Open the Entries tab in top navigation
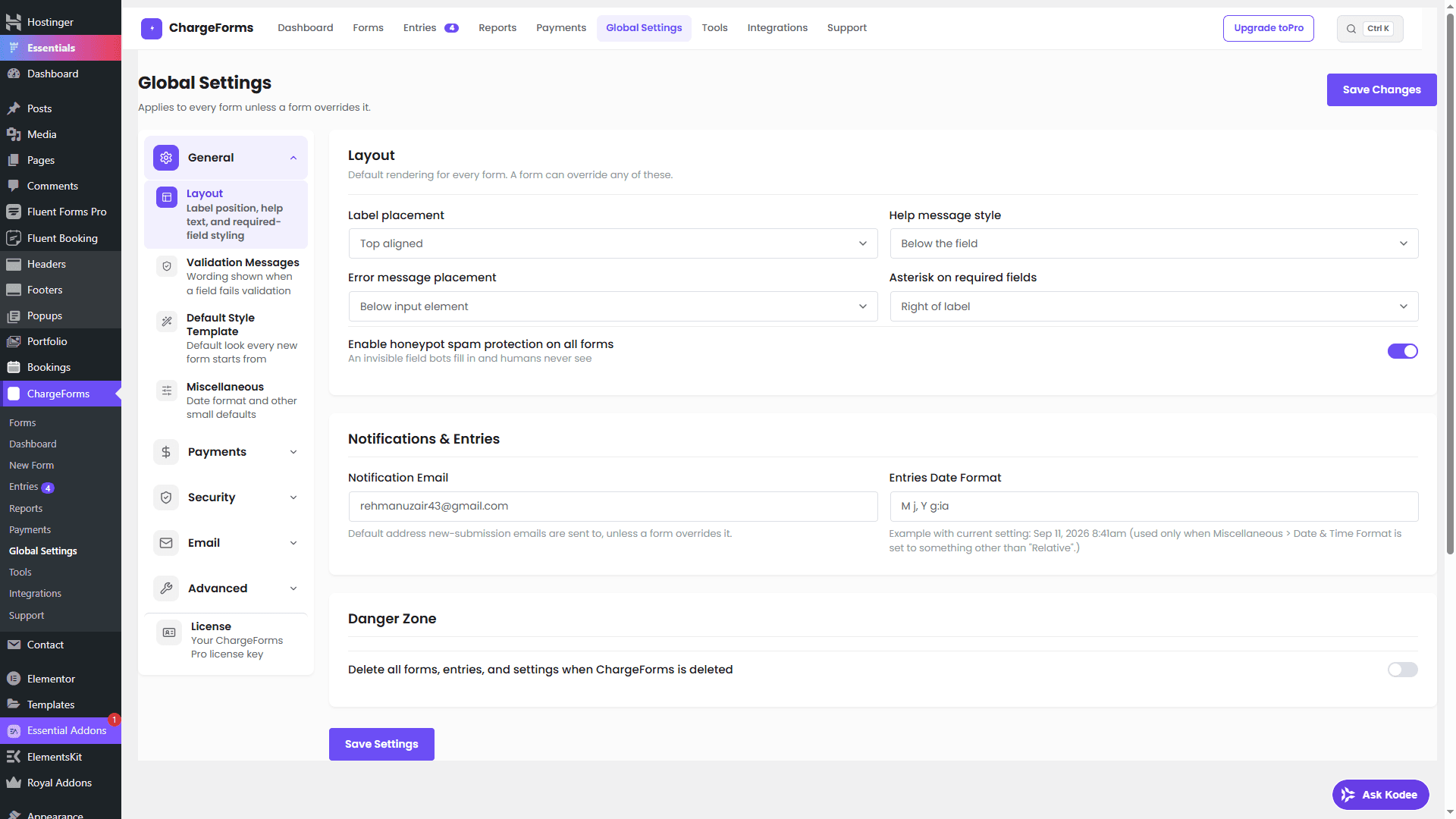The height and width of the screenshot is (819, 1456). click(430, 28)
